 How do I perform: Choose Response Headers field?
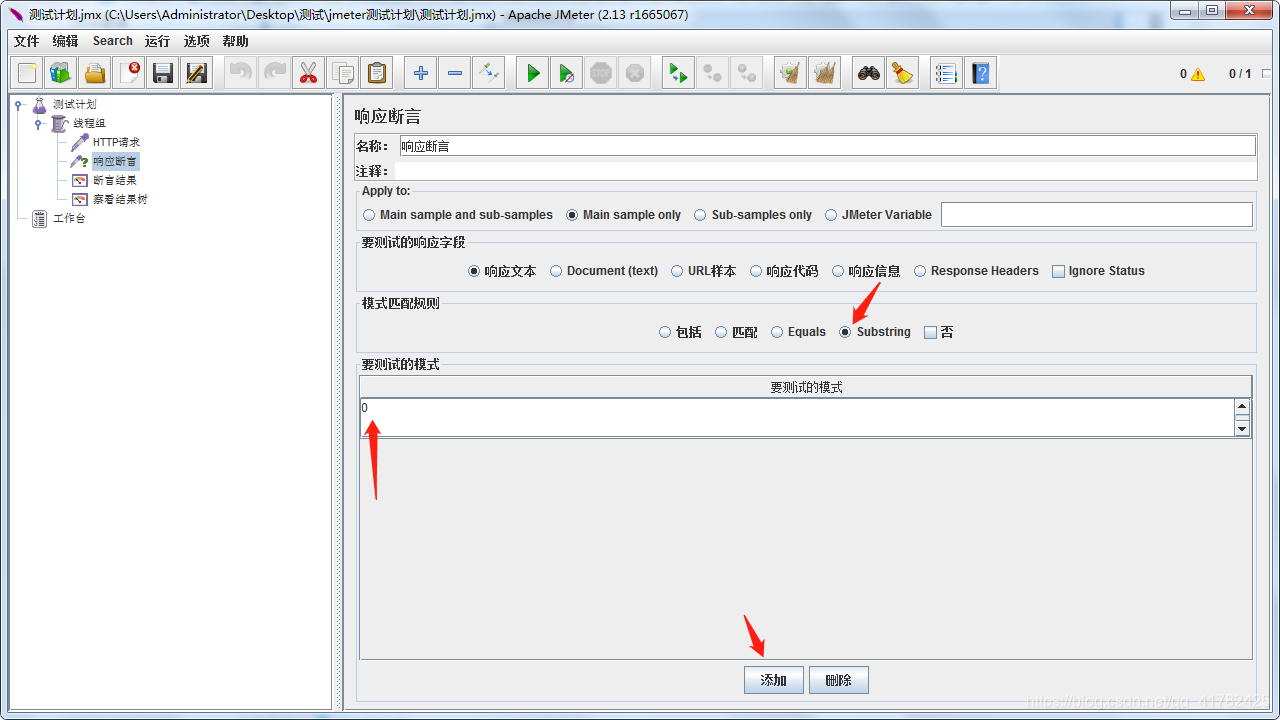pos(976,271)
